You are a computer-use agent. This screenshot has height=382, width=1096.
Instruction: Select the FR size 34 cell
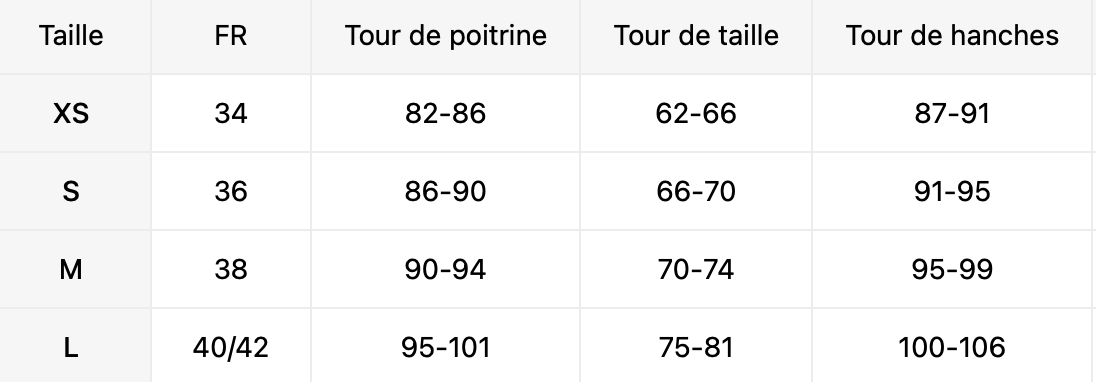click(231, 113)
